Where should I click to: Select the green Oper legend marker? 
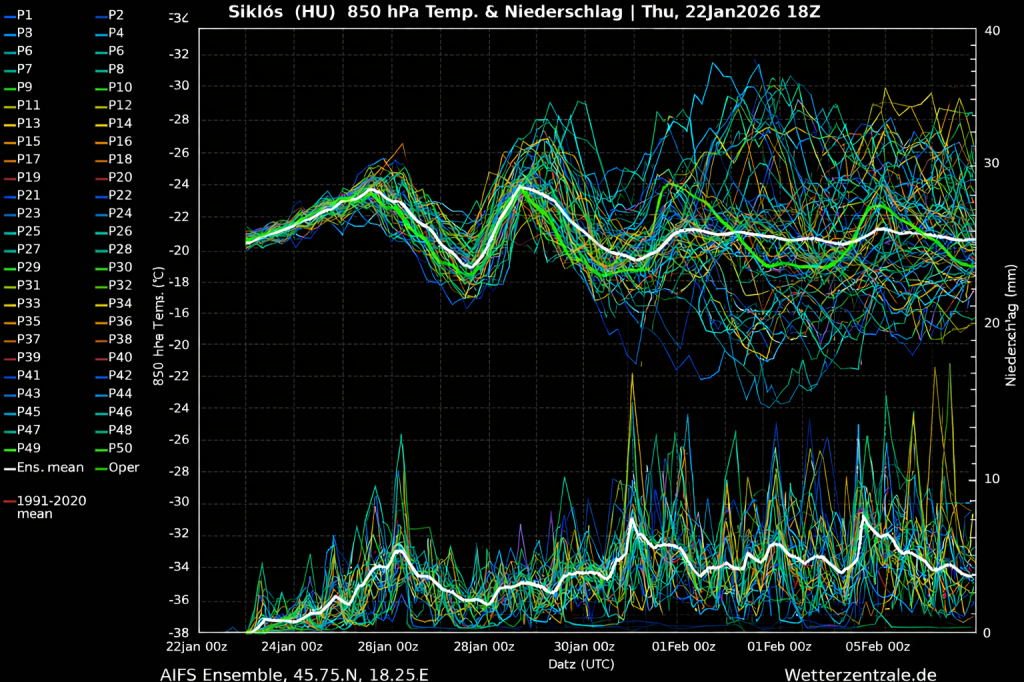coord(100,467)
